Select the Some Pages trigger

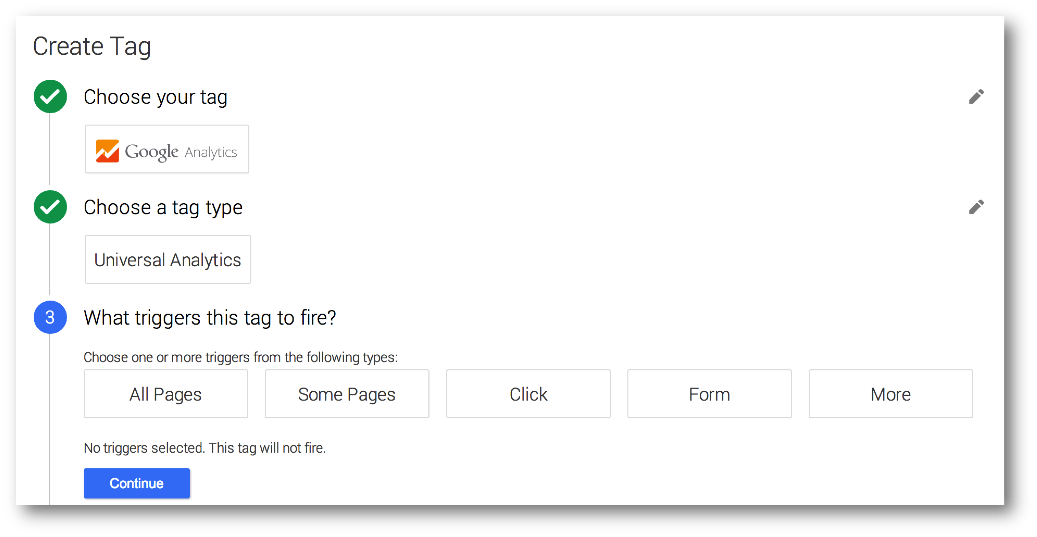pyautogui.click(x=347, y=394)
